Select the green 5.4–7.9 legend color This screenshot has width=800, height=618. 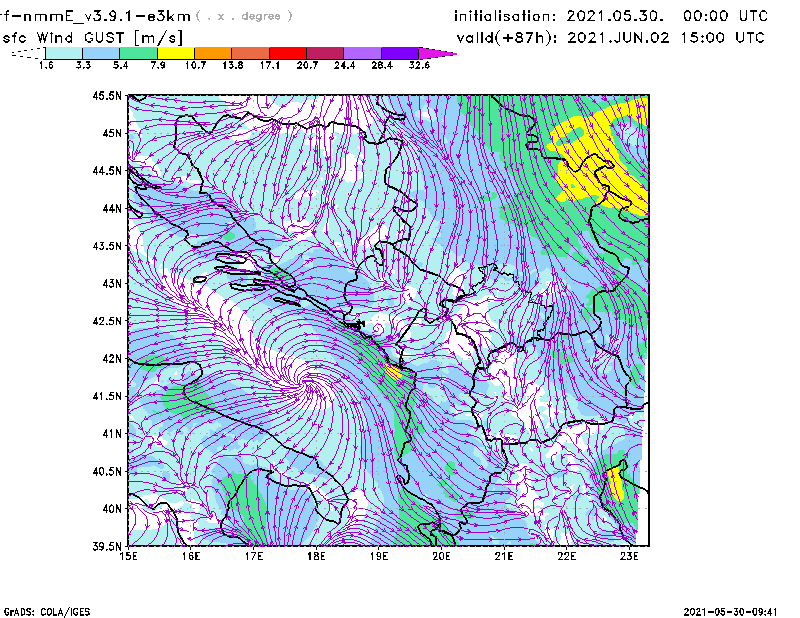[139, 53]
